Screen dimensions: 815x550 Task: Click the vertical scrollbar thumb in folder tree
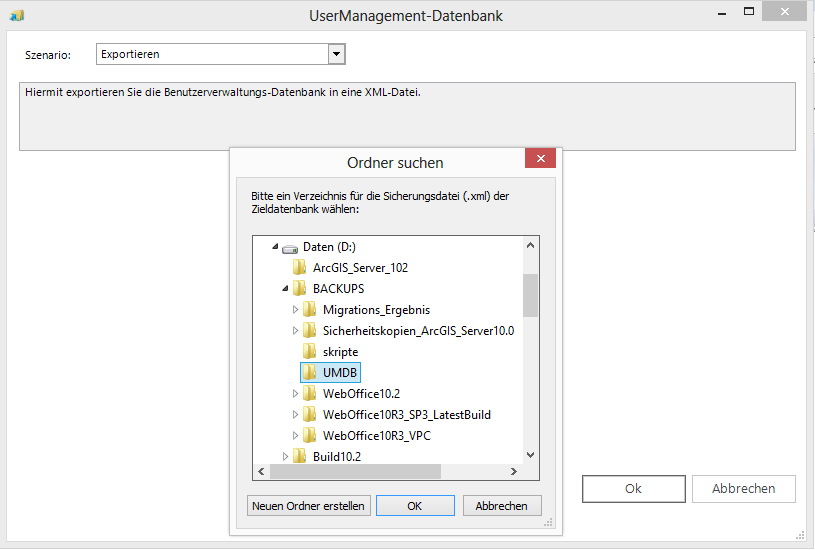(x=531, y=295)
